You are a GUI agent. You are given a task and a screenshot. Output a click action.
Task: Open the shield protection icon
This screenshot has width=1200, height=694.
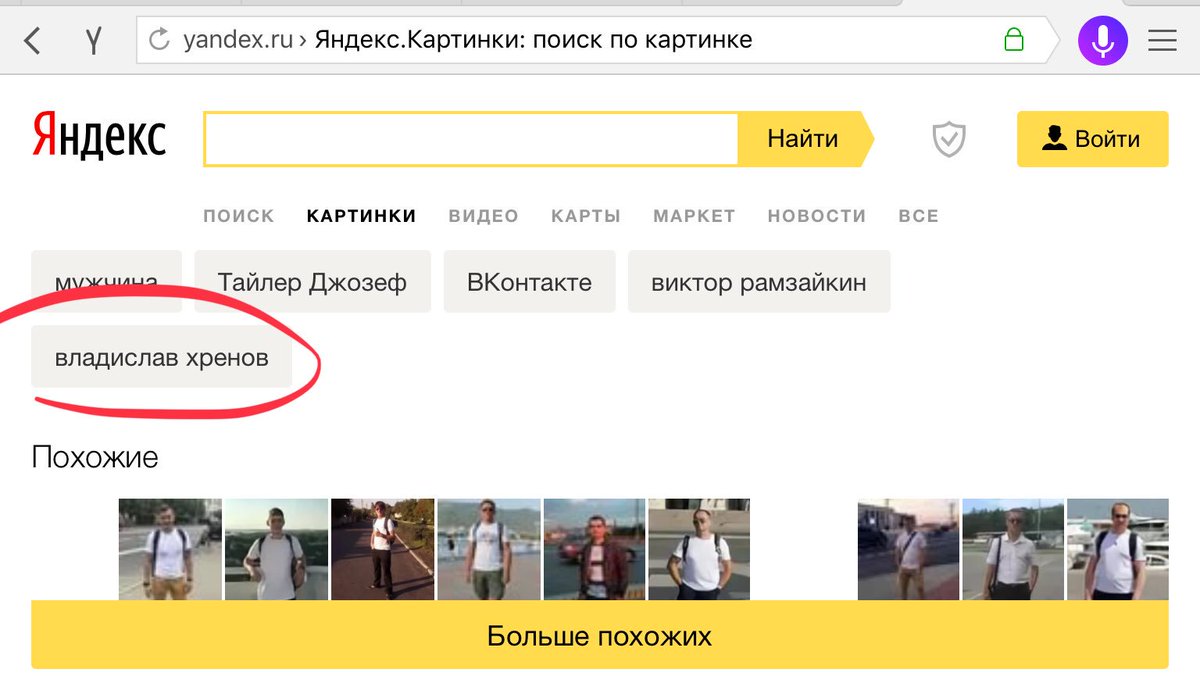[948, 139]
